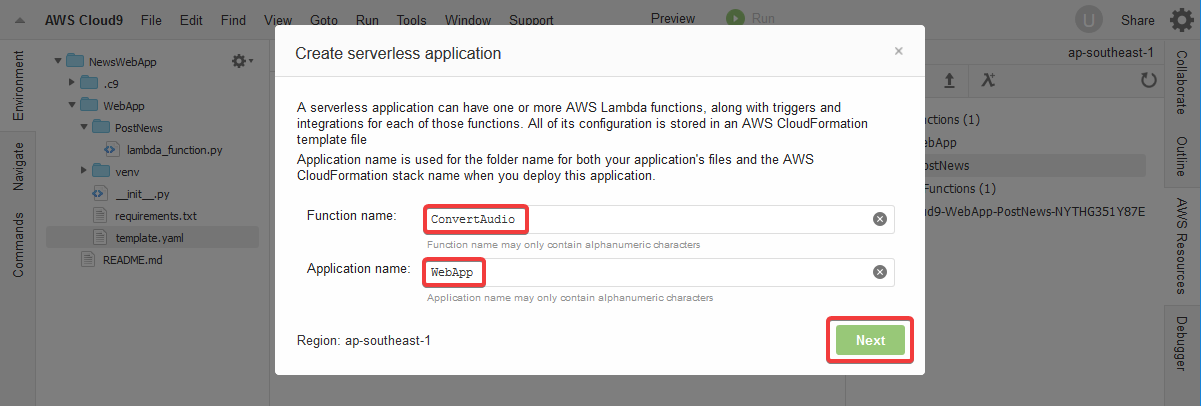Open the Support menu
Image resolution: width=1201 pixels, height=406 pixels.
pos(531,20)
